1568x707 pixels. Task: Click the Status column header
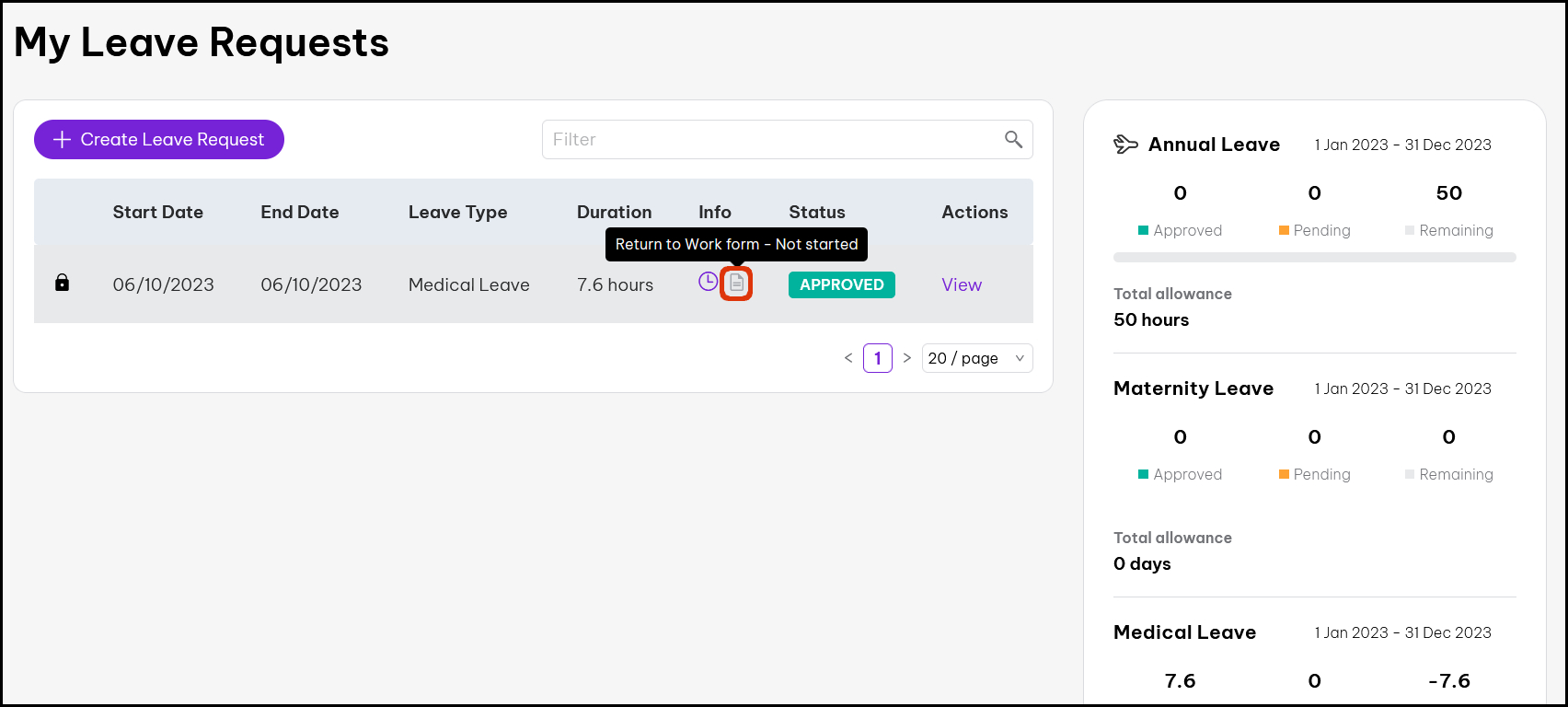[x=816, y=212]
